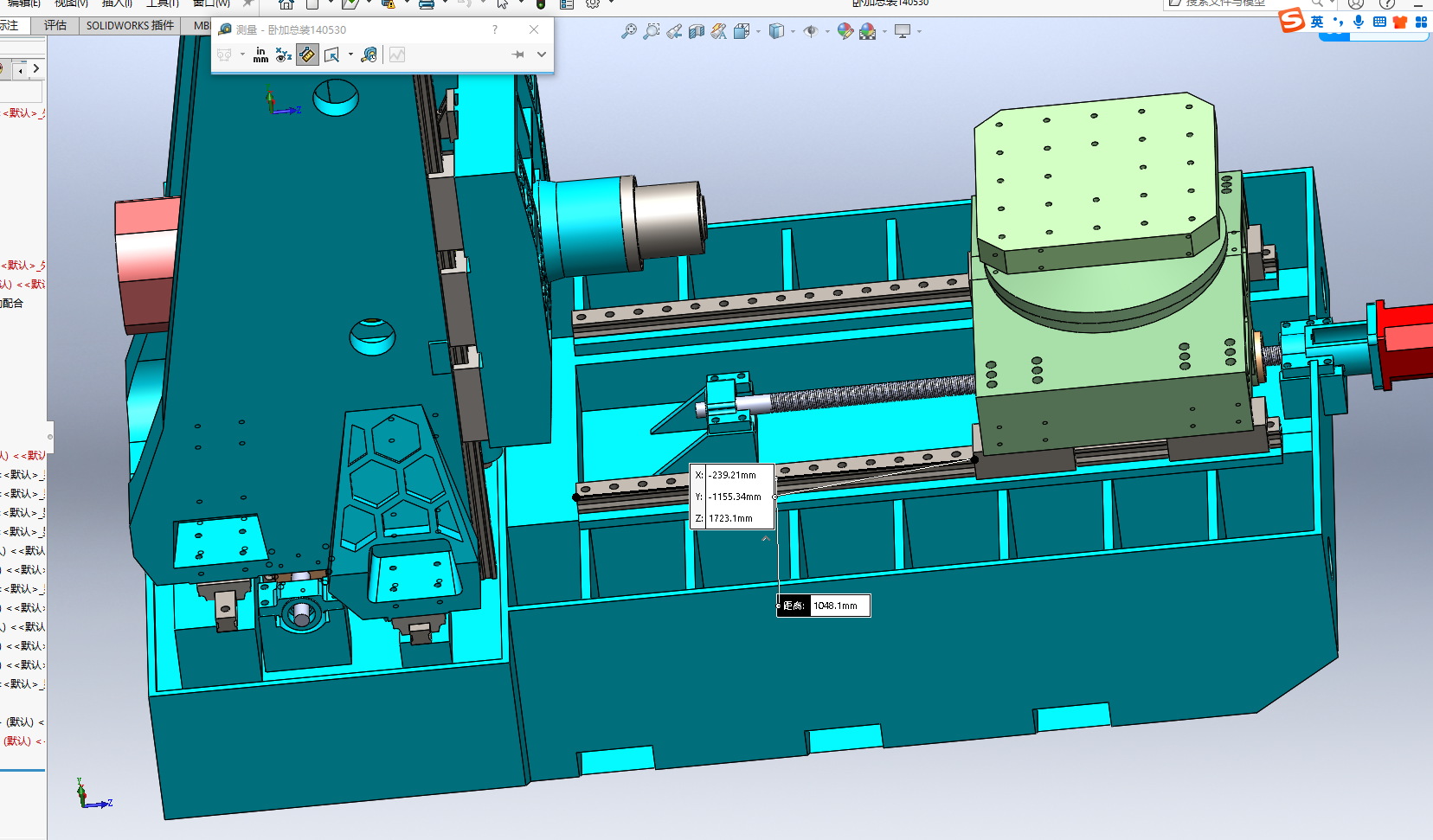Open help for the Measure dialog
The image size is (1433, 840).
[495, 29]
